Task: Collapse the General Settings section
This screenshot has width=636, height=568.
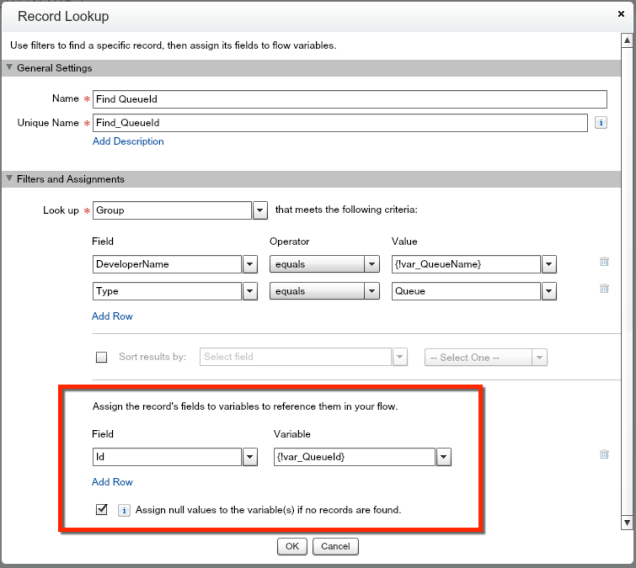Action: point(10,68)
